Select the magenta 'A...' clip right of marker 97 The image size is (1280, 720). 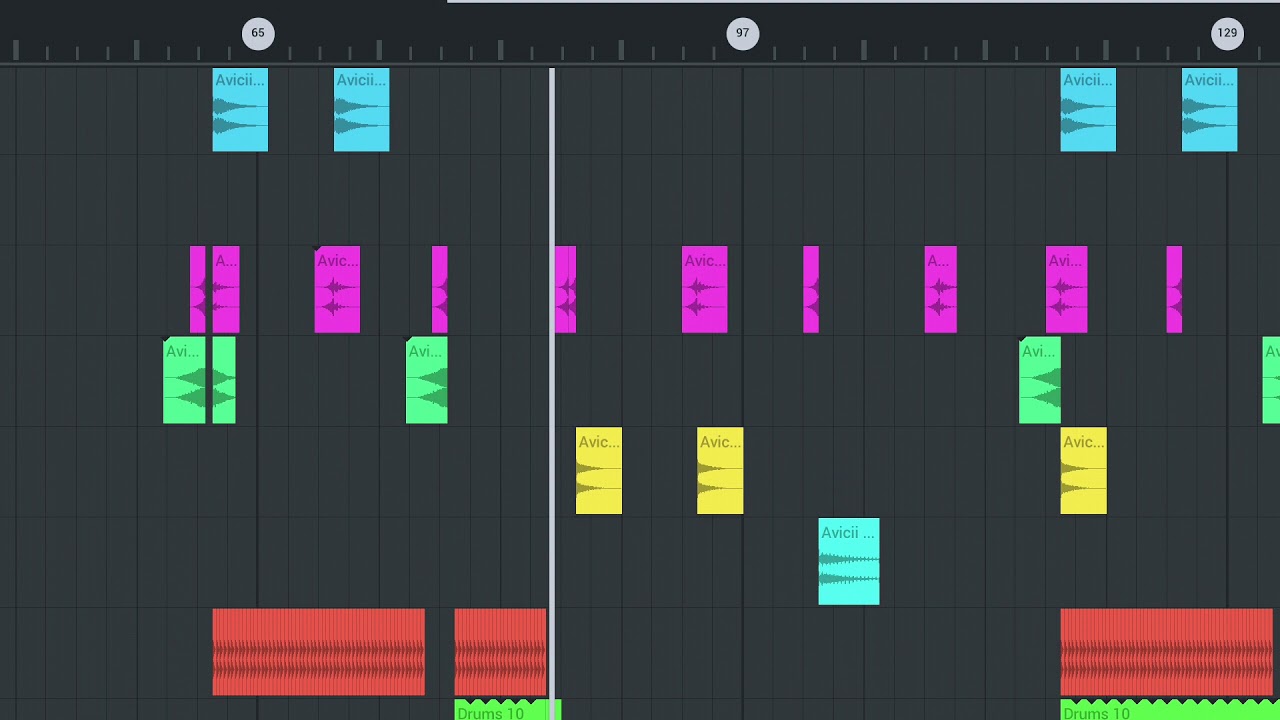(x=941, y=289)
